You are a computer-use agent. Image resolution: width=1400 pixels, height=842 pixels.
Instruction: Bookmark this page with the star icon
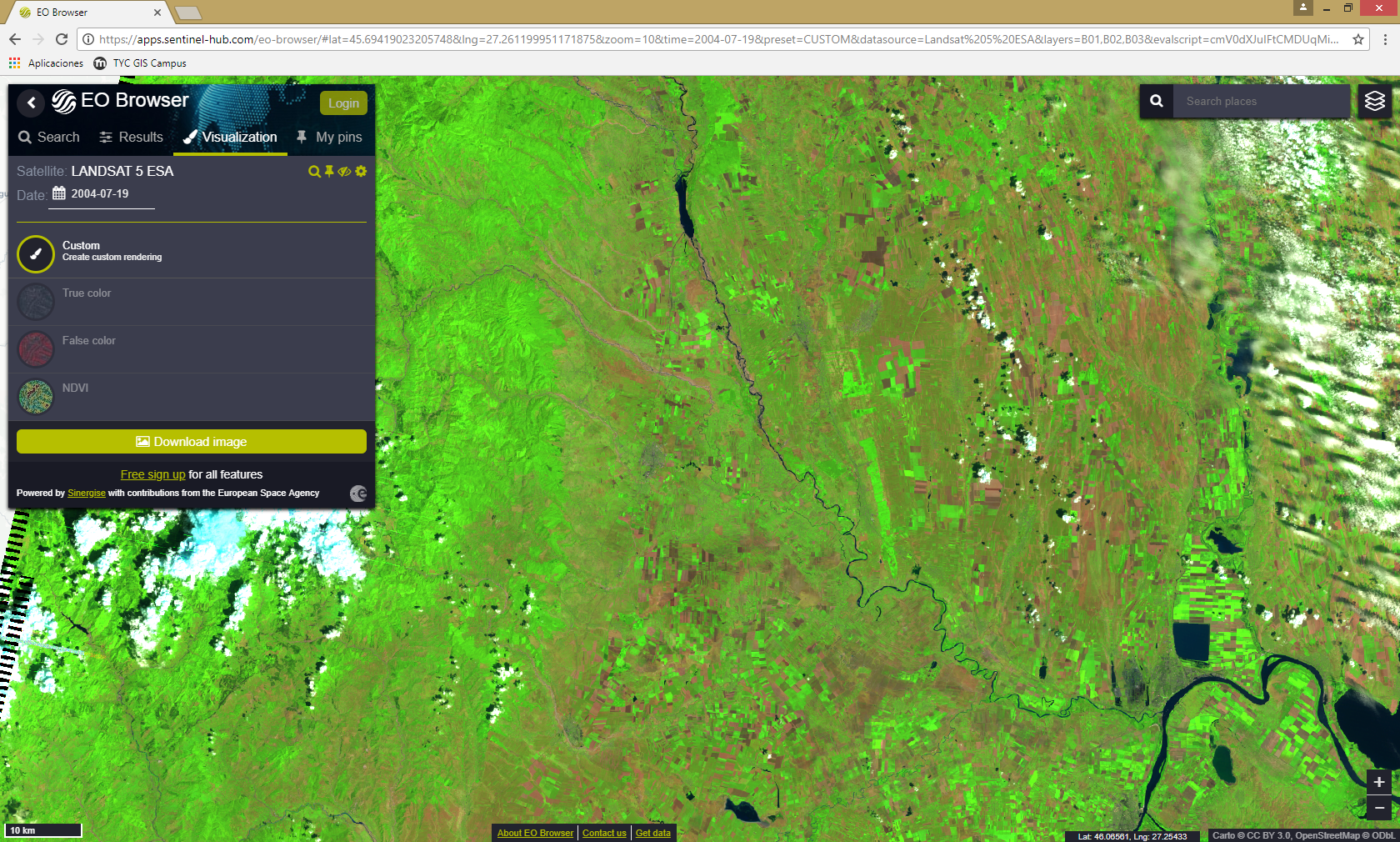tap(1357, 39)
